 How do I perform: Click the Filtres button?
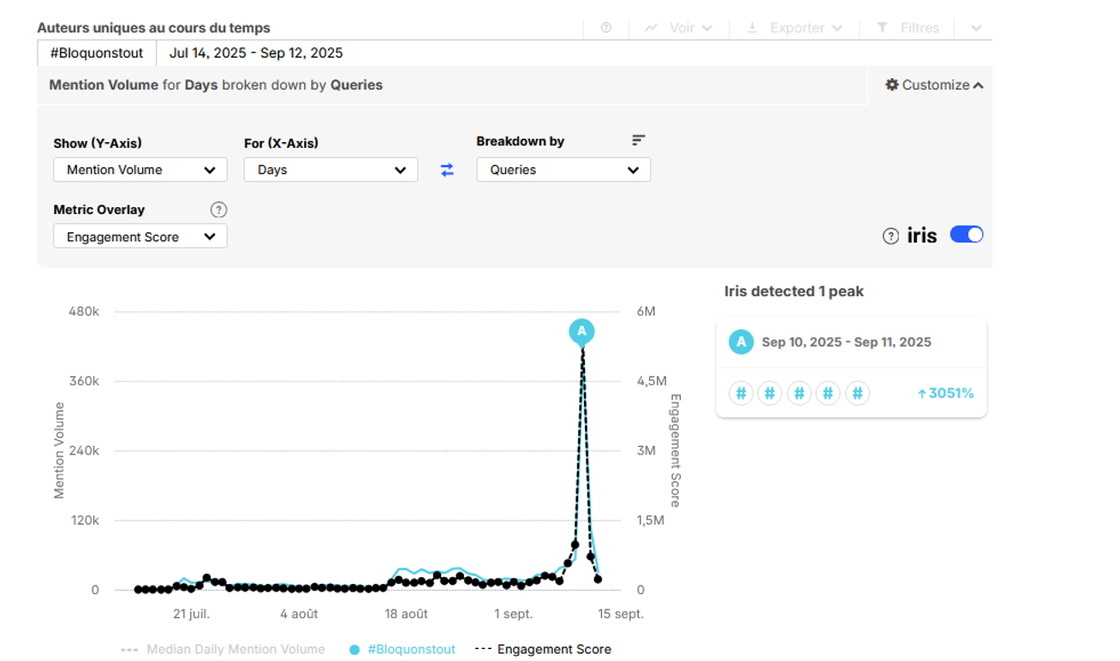click(908, 28)
